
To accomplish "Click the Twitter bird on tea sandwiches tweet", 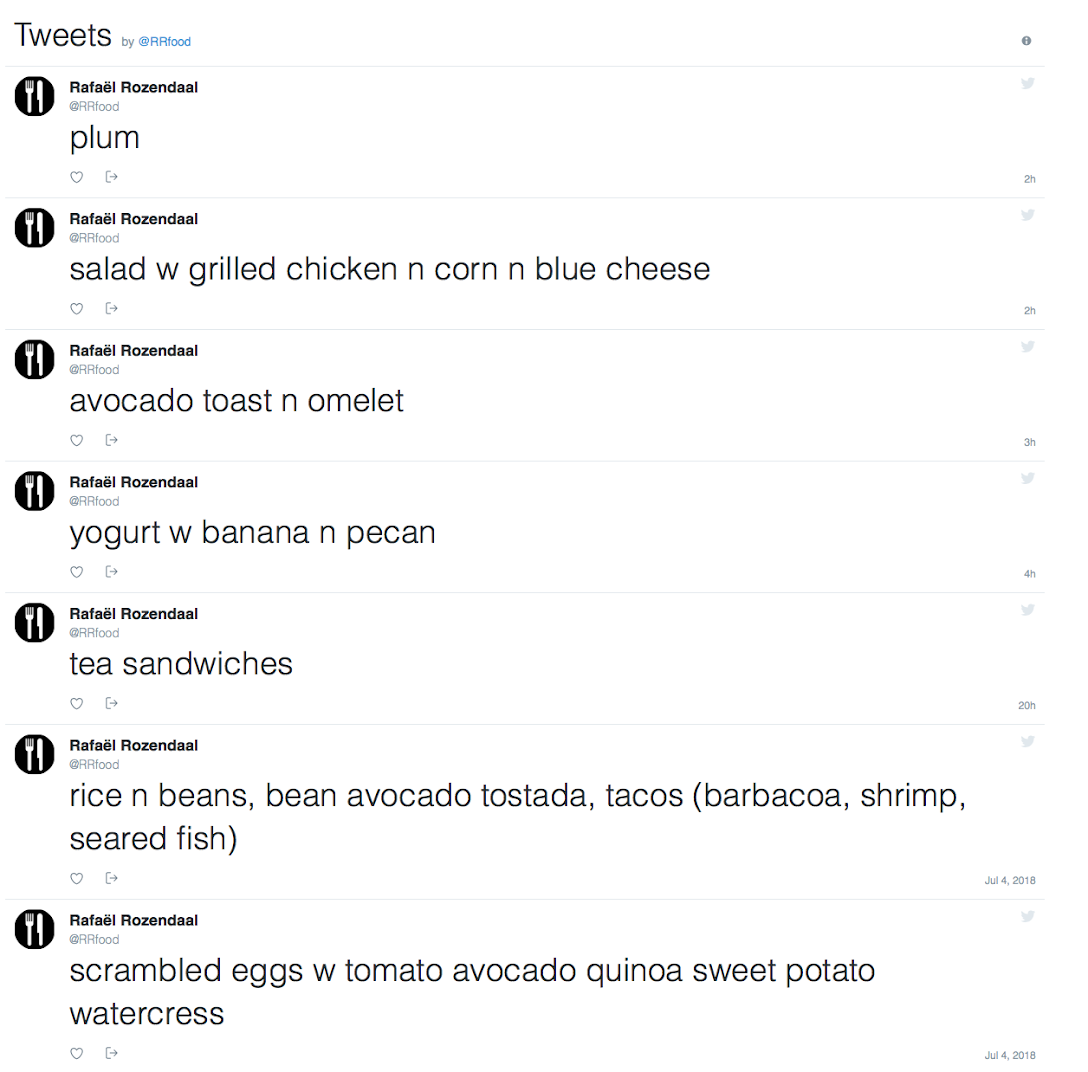I will coord(1028,610).
